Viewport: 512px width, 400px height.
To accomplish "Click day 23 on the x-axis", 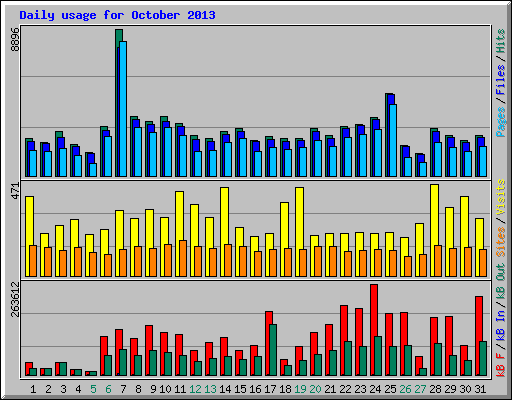I will (x=360, y=389).
